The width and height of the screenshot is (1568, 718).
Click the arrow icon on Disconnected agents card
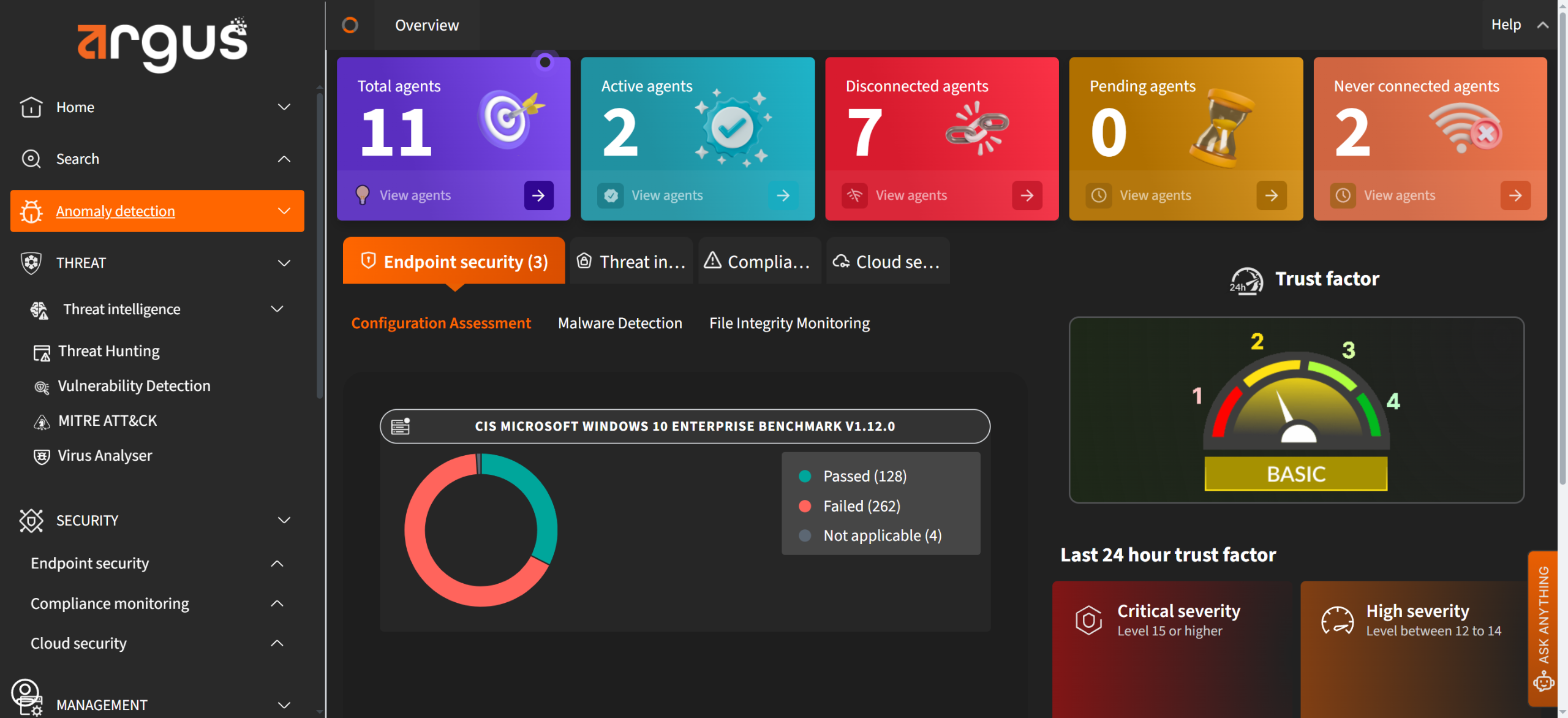point(1027,195)
